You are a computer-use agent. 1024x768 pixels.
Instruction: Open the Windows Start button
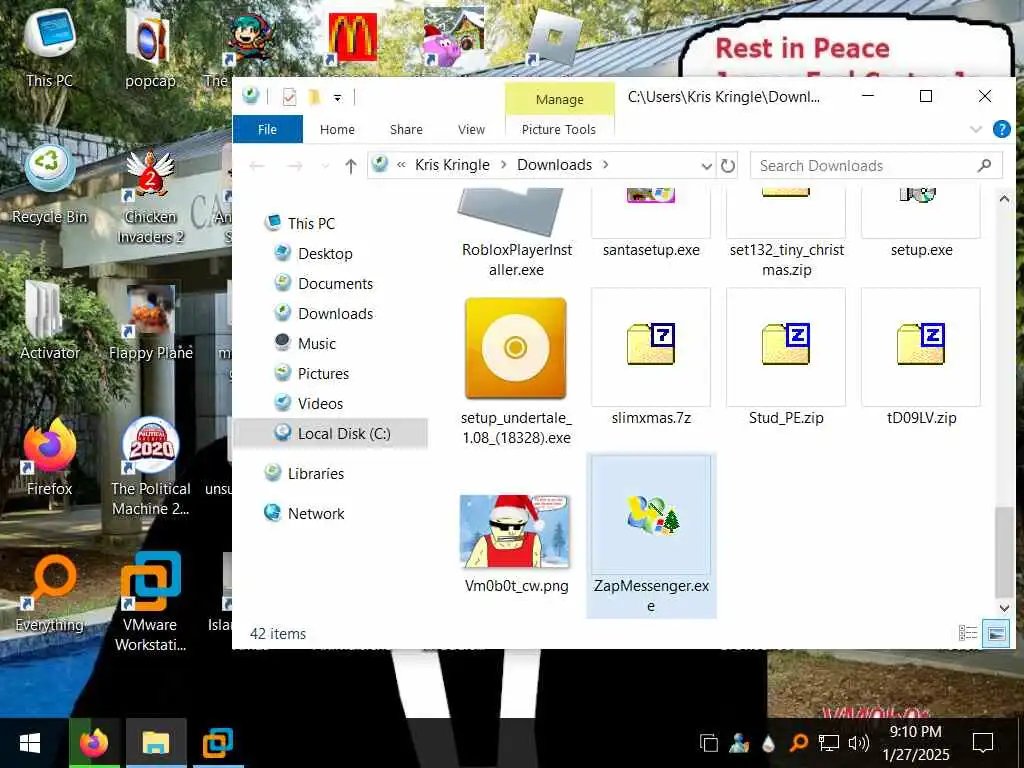(29, 743)
